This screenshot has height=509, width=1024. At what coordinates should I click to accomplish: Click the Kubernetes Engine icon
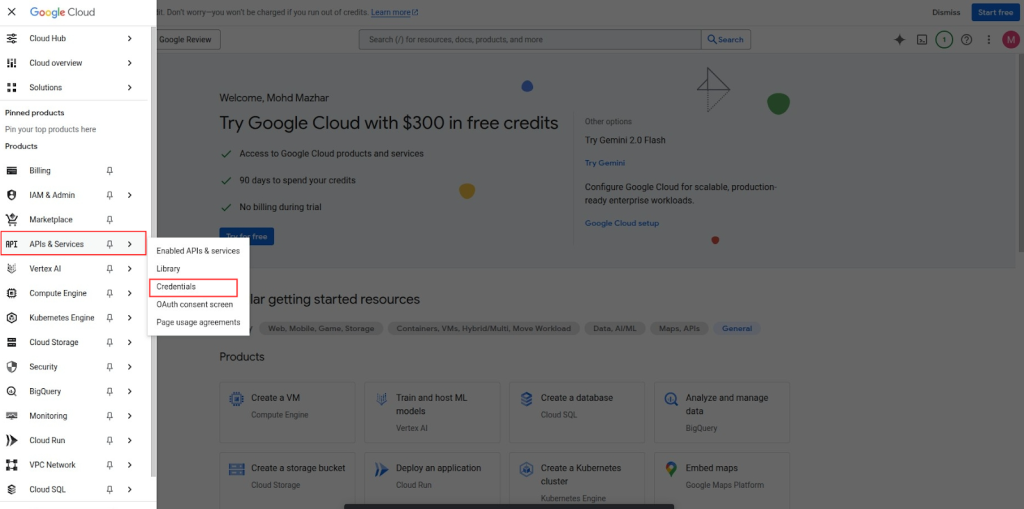tap(12, 318)
